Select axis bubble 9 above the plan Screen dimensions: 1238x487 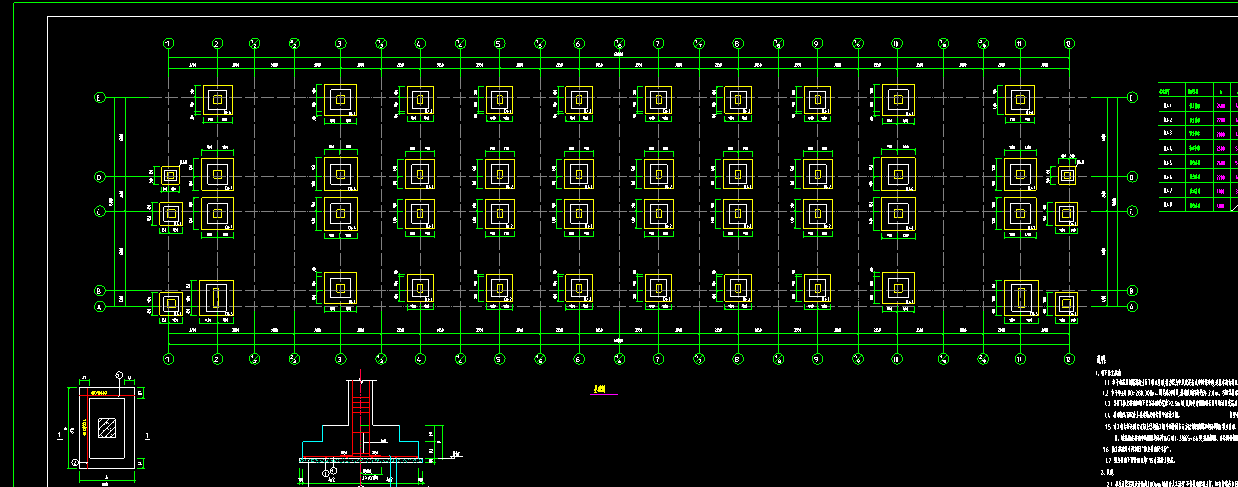point(817,44)
